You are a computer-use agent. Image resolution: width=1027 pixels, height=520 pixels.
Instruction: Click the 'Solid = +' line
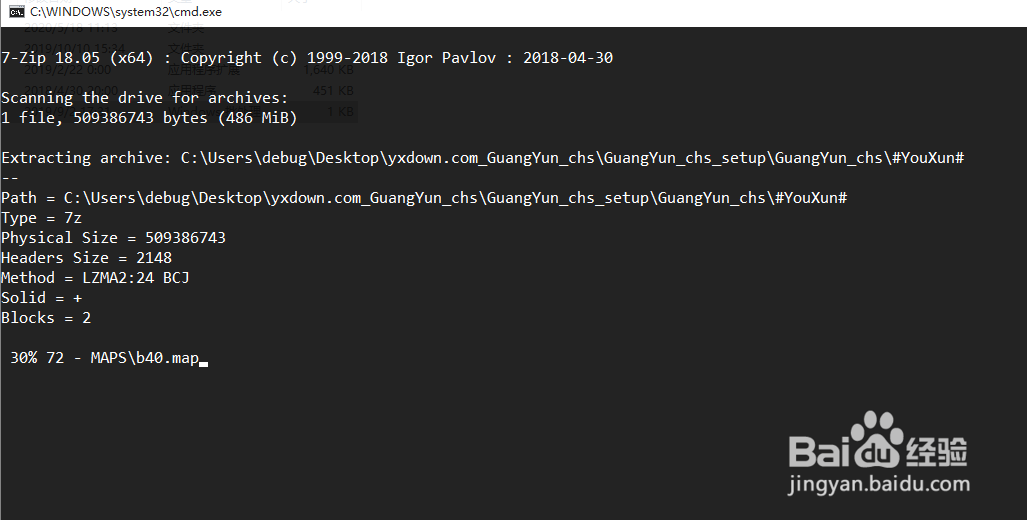pos(41,298)
